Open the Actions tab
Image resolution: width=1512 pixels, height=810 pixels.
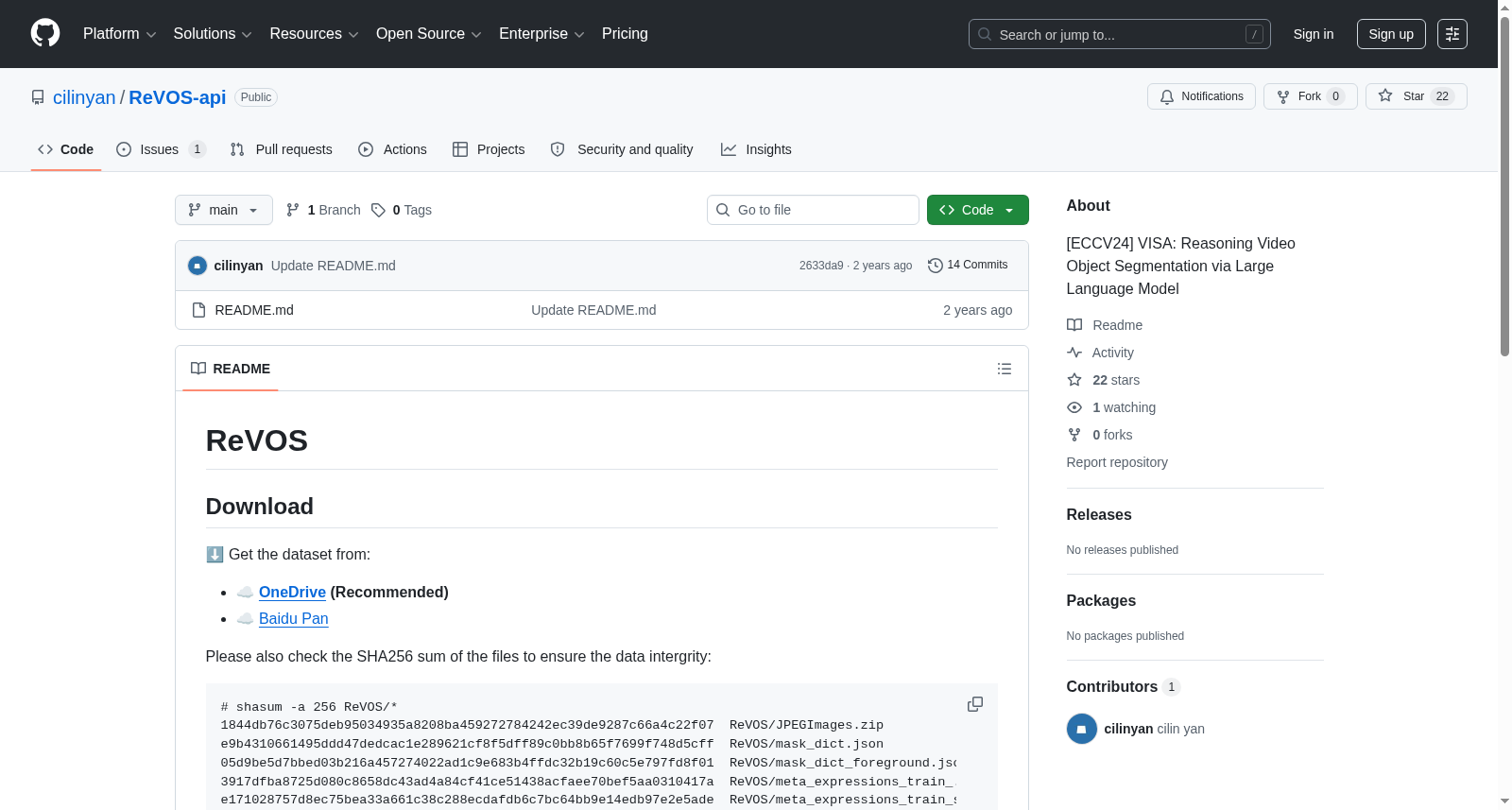[x=393, y=149]
